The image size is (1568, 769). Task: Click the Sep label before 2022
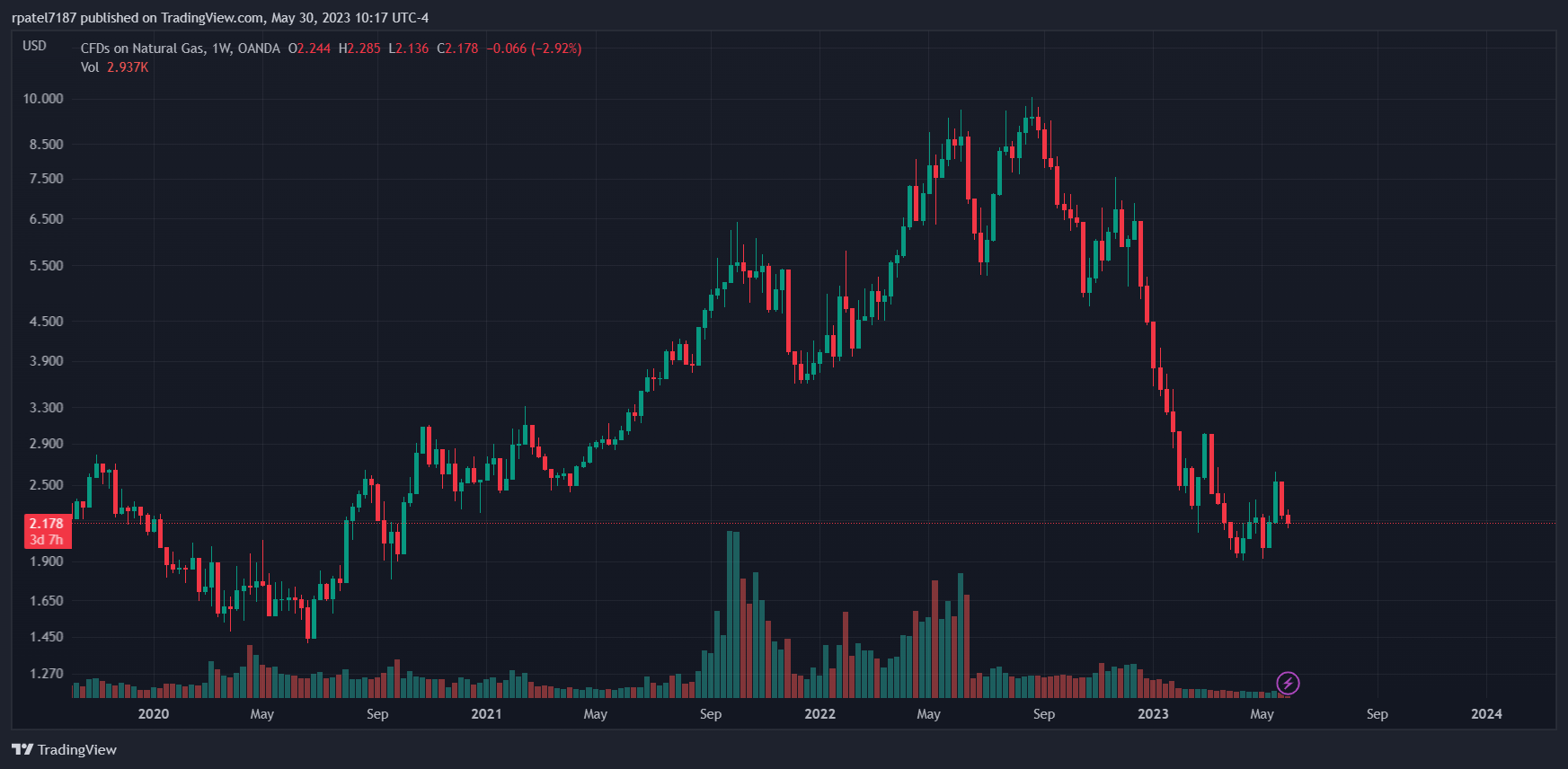[711, 714]
